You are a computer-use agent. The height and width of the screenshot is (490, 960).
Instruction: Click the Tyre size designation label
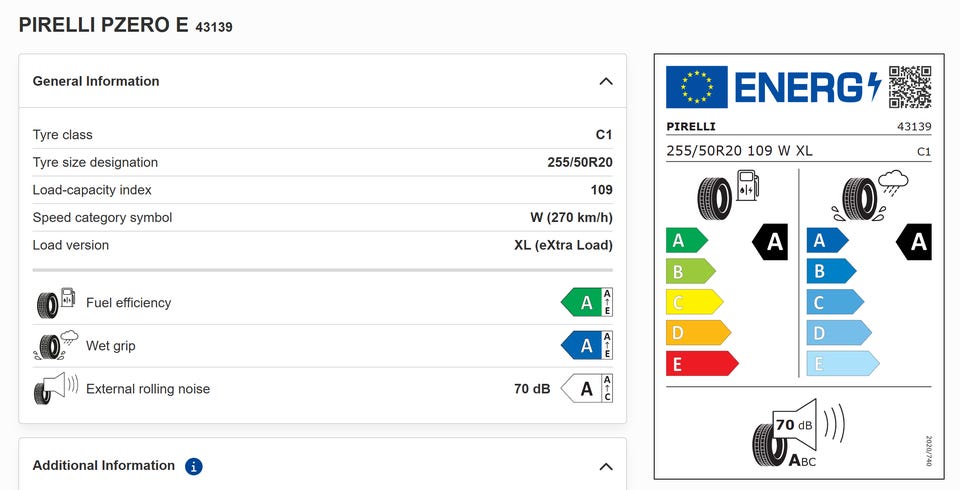[95, 162]
